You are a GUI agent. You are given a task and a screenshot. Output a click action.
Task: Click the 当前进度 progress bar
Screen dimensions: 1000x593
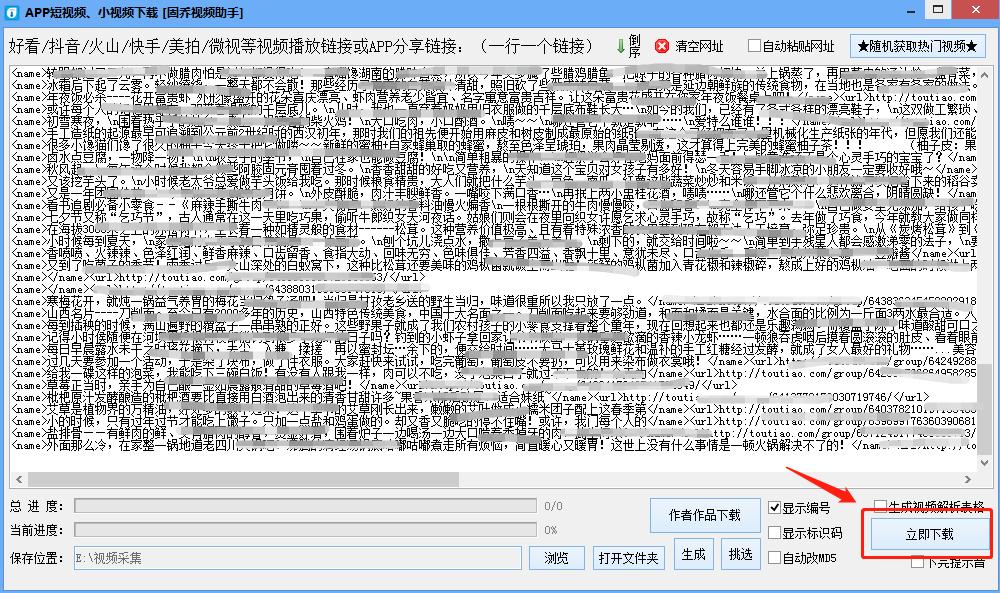(305, 531)
